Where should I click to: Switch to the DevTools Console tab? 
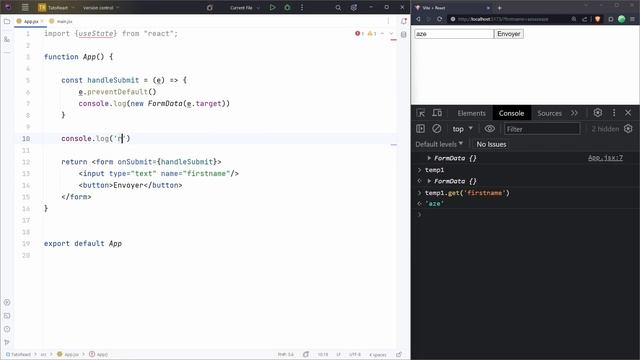[511, 113]
